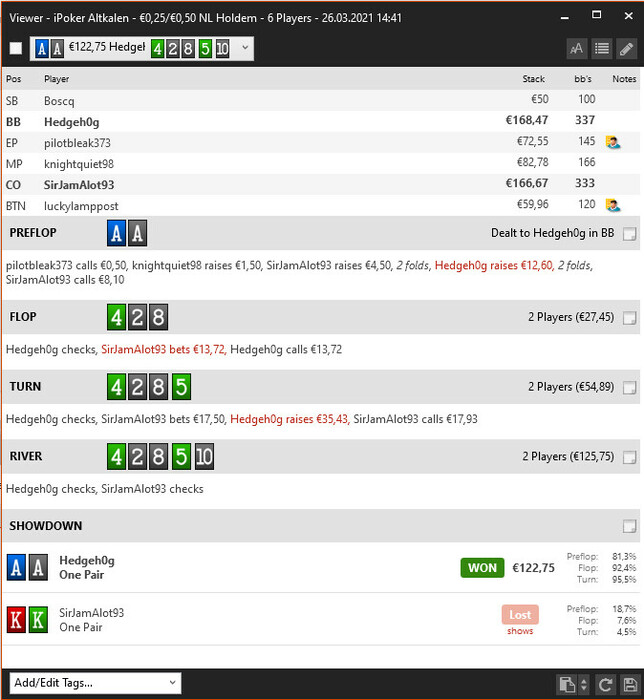
Task: Click the 'SirJamAlot93 bets €13,72' action text
Action: (x=163, y=350)
